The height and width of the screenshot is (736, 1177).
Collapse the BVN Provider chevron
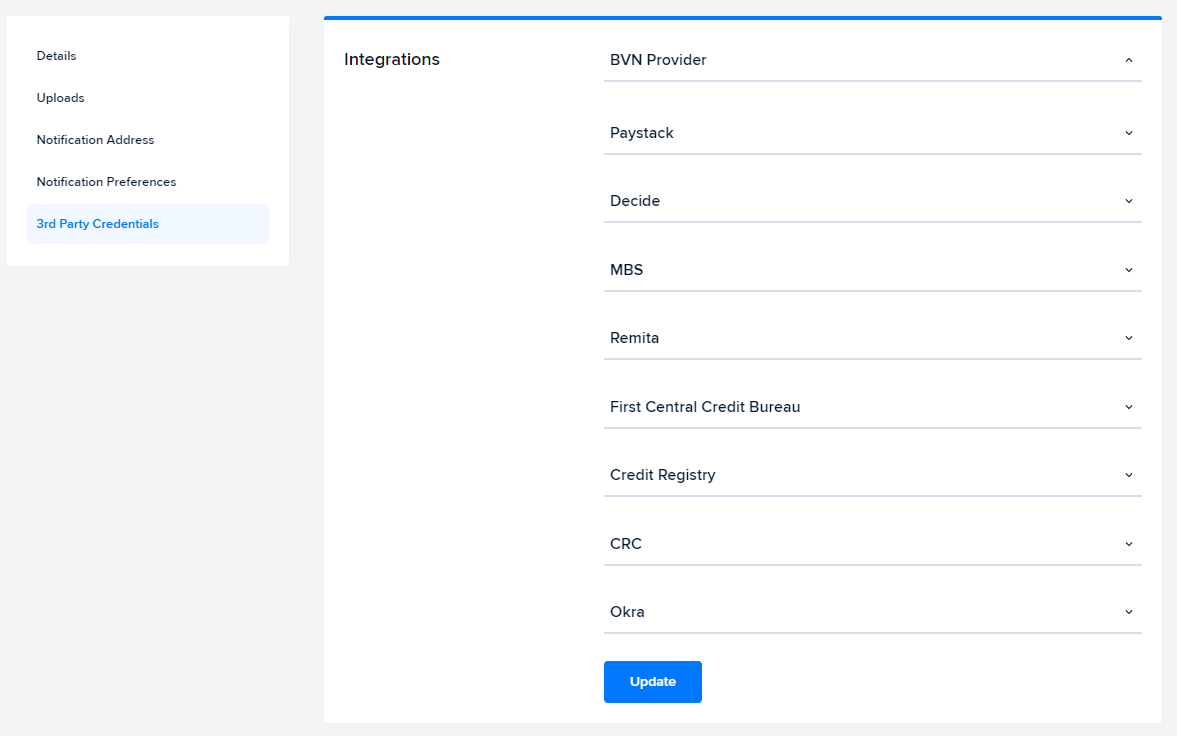tap(1128, 60)
